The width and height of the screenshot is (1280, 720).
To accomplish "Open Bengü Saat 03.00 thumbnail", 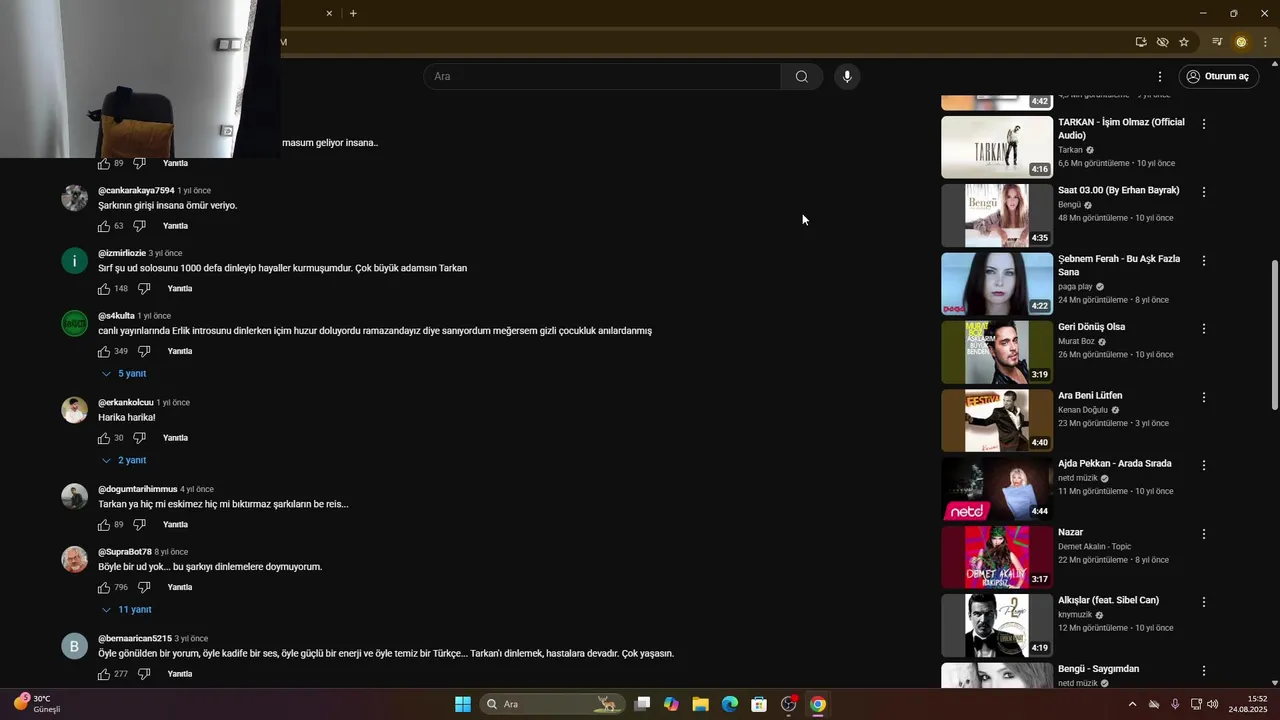I will [997, 216].
